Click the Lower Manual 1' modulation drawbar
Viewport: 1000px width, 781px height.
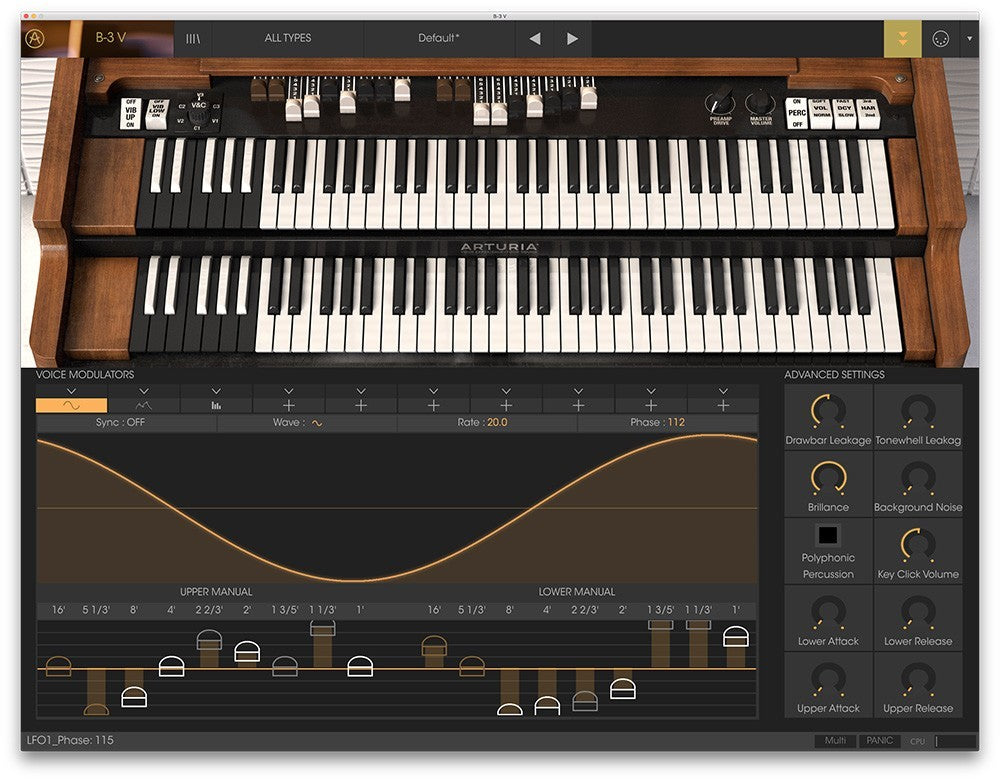coord(736,636)
